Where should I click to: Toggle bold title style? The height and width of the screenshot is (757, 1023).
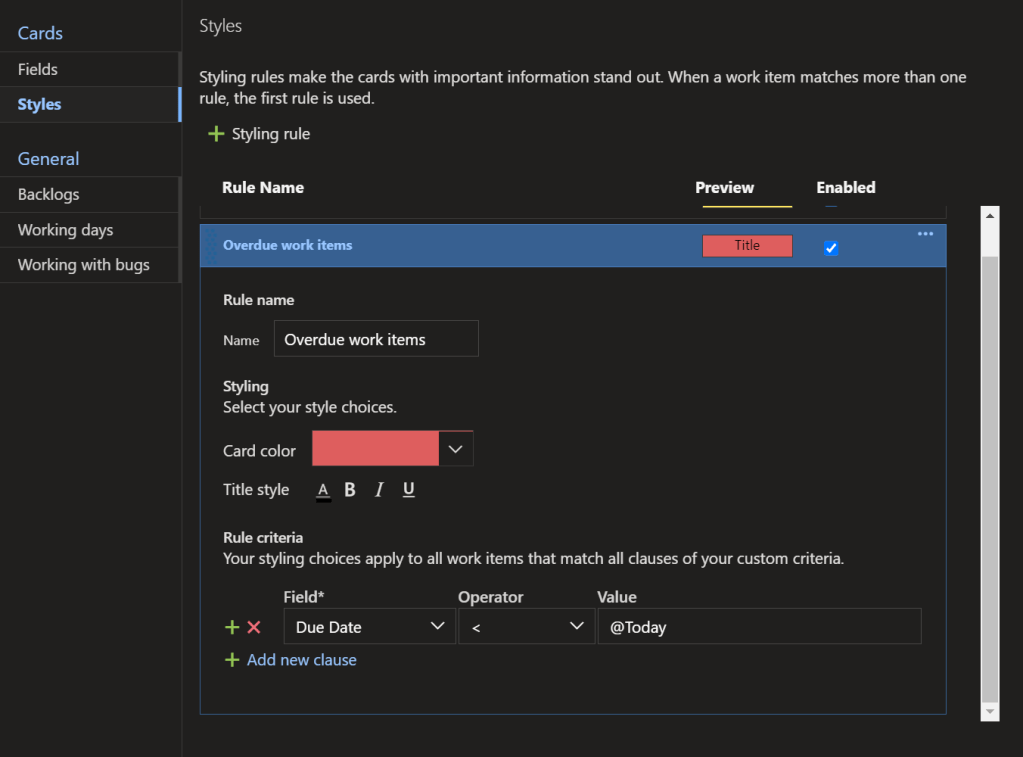[350, 490]
